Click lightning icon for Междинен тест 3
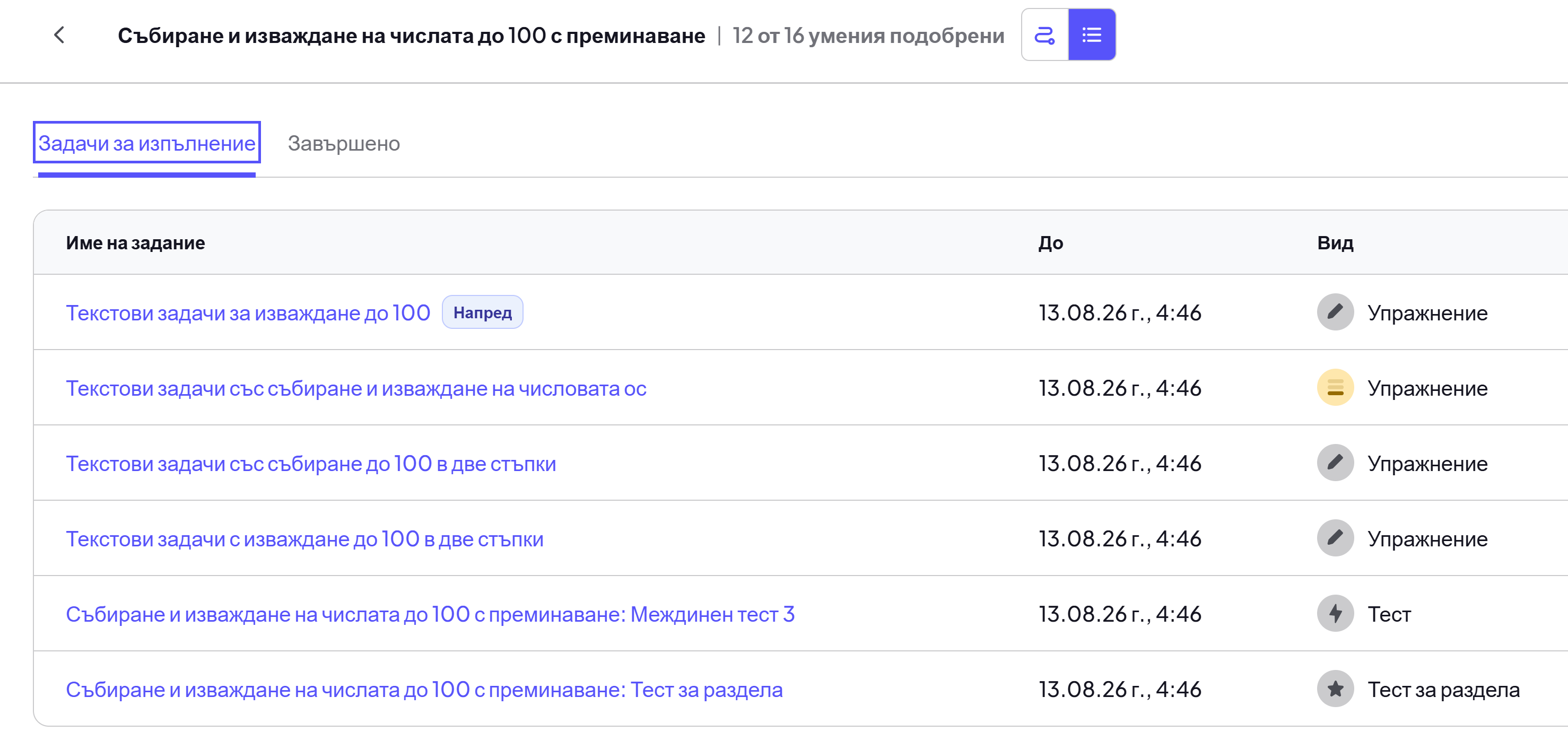This screenshot has width=1568, height=749. pyautogui.click(x=1336, y=613)
